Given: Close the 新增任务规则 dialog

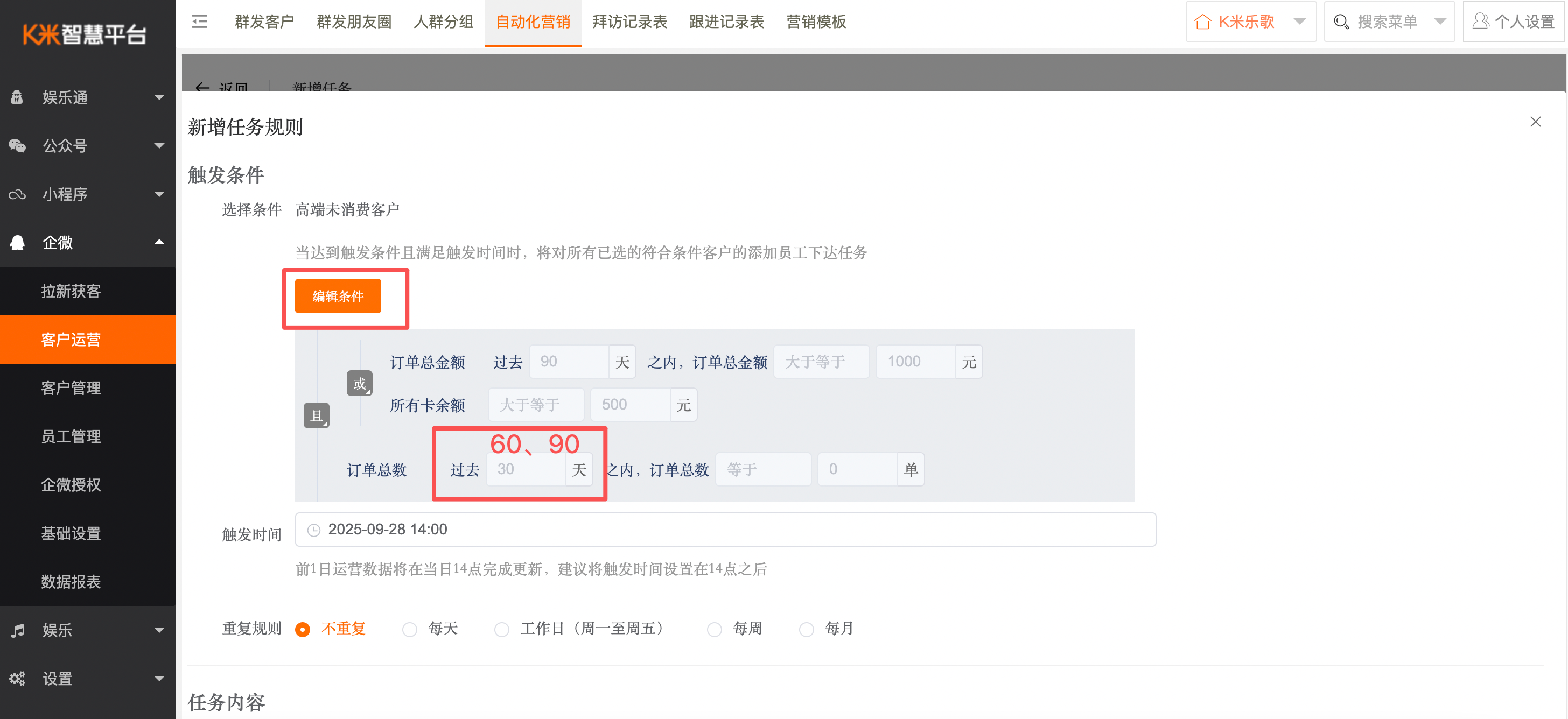Looking at the screenshot, I should point(1535,122).
